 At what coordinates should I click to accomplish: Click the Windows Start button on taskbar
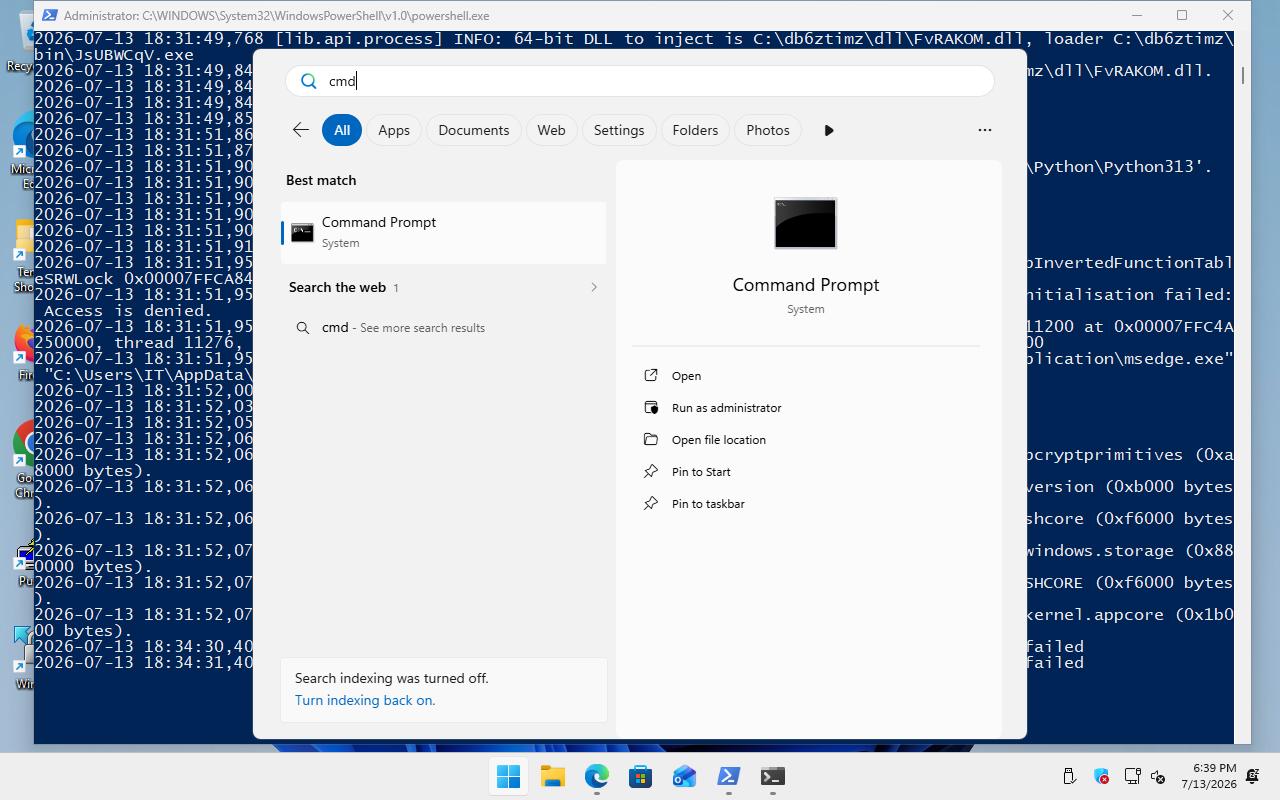coord(508,776)
